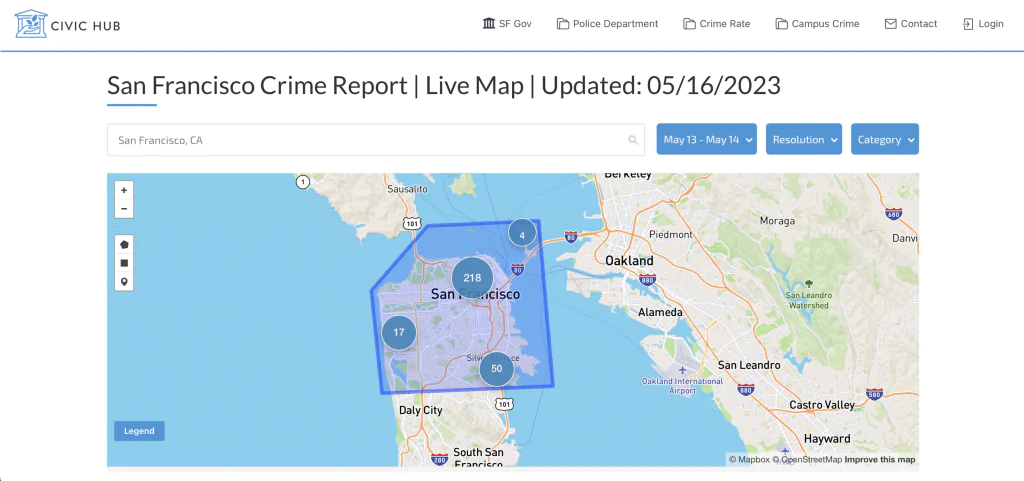This screenshot has height=481, width=1024.
Task: Go to the Crime Rate page
Action: 716,24
